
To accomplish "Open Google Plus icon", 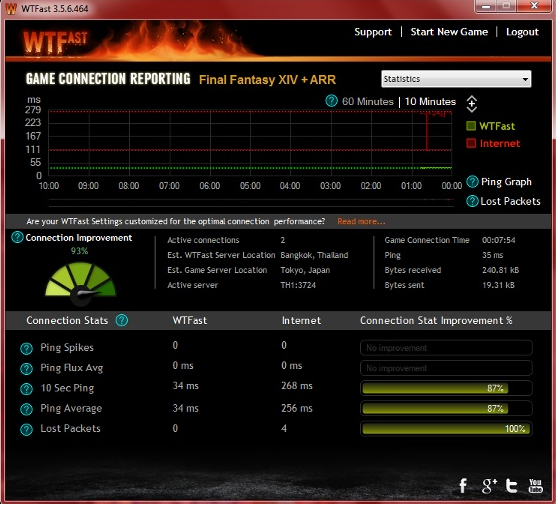I will [x=489, y=485].
